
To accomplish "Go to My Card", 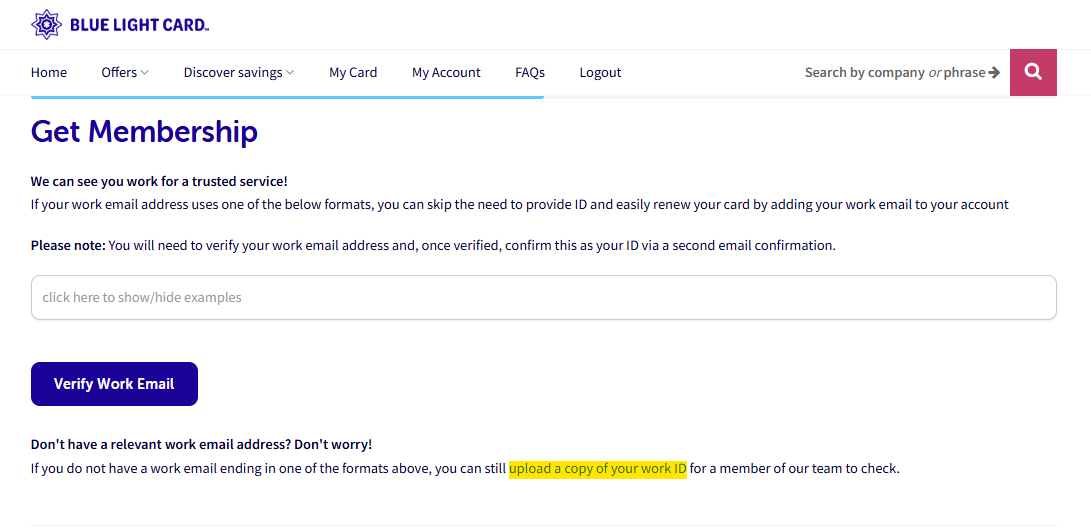I will pos(353,72).
